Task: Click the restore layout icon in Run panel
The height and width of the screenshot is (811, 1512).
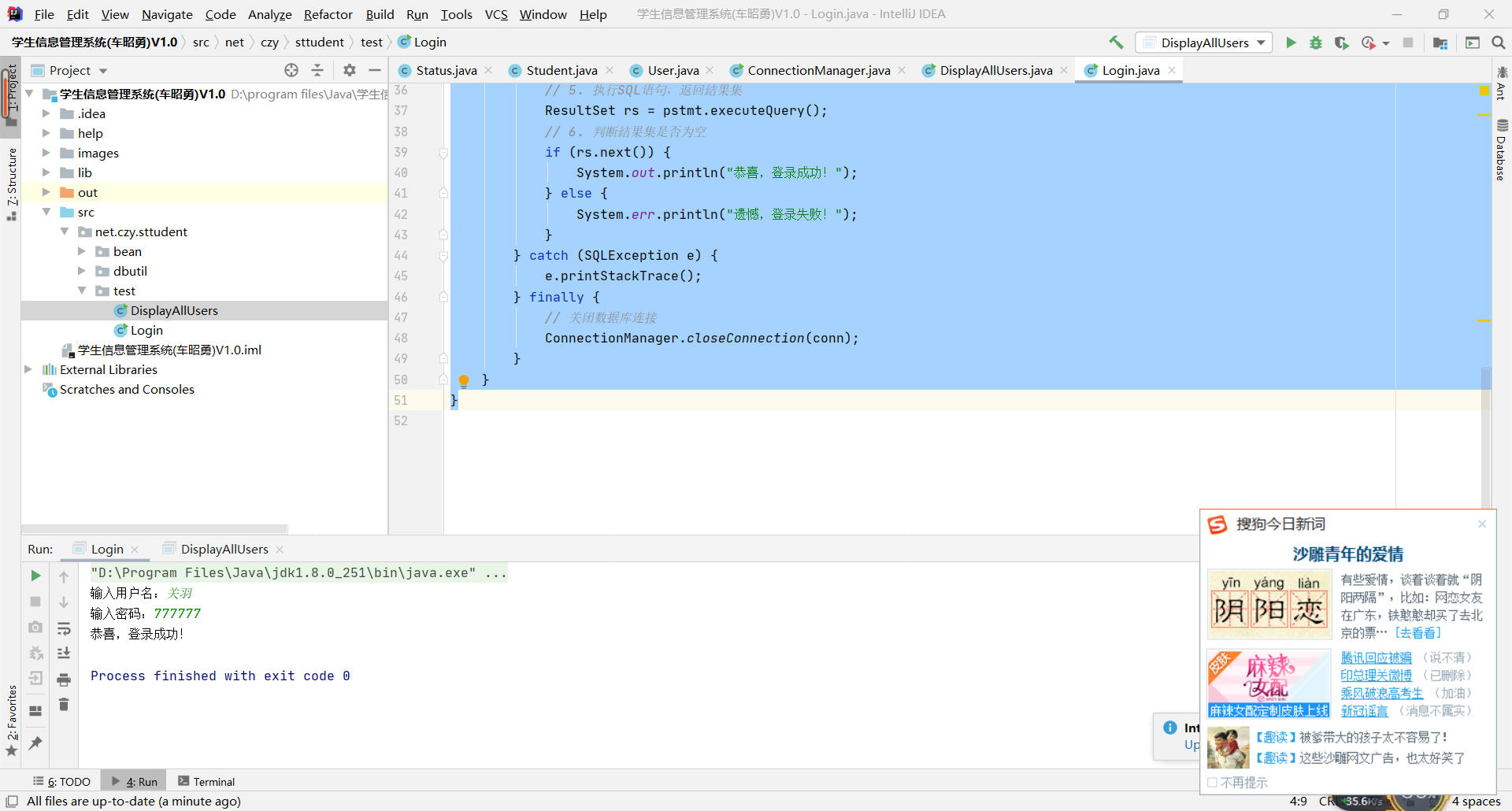Action: click(35, 711)
